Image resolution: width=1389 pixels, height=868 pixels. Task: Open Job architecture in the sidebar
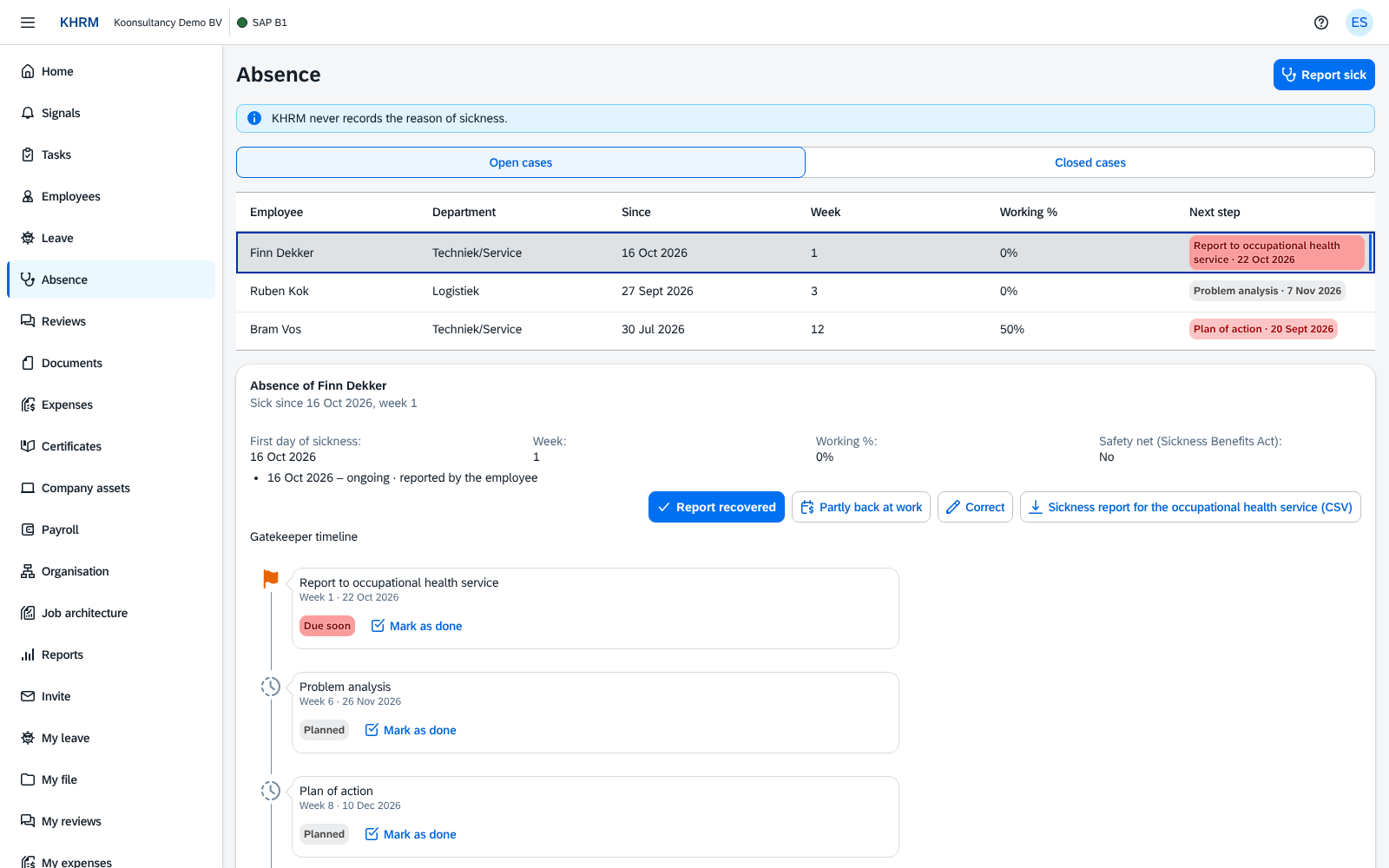coord(111,613)
